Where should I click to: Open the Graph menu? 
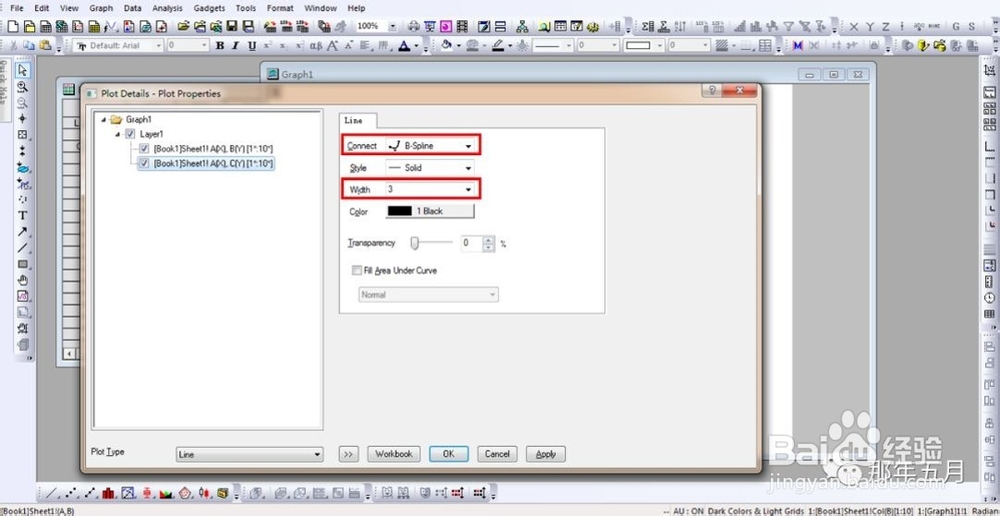pyautogui.click(x=101, y=8)
